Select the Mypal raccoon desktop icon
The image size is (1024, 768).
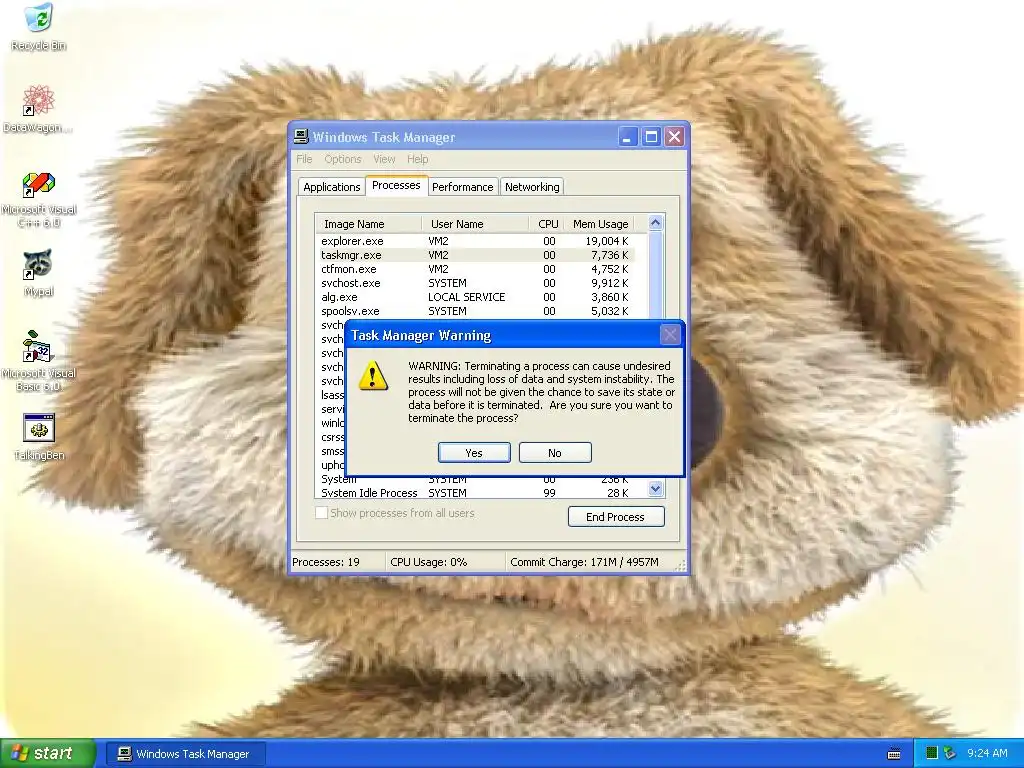(x=38, y=272)
